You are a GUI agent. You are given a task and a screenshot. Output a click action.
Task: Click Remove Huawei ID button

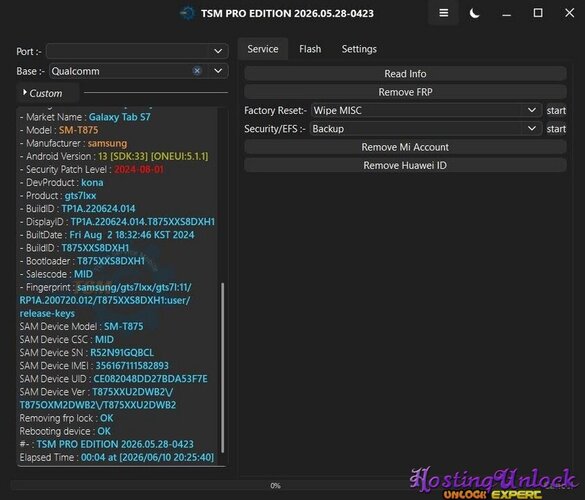coord(405,165)
